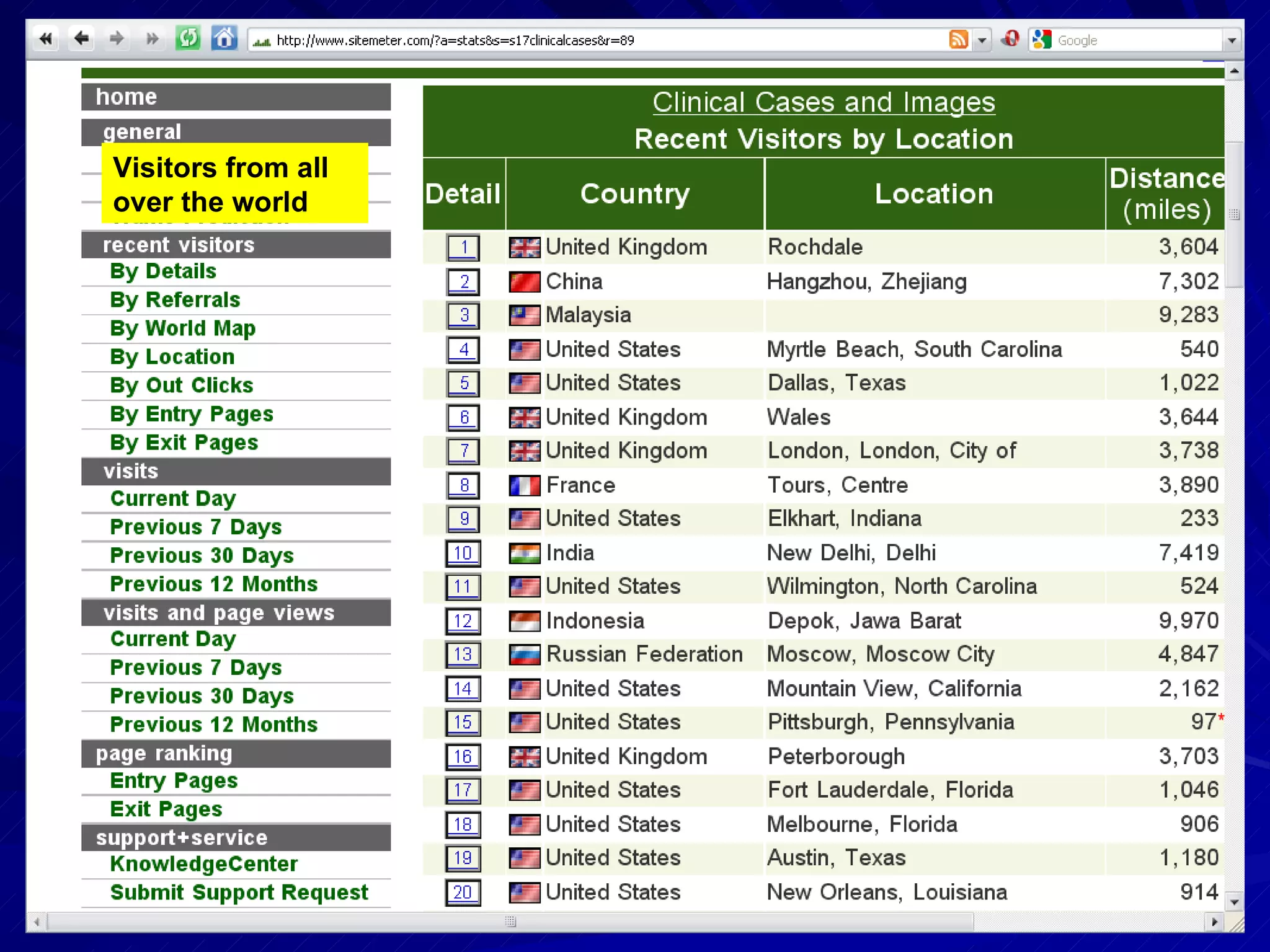Go back with the left arrow button
Viewport: 1270px width, 952px height.
click(x=81, y=40)
